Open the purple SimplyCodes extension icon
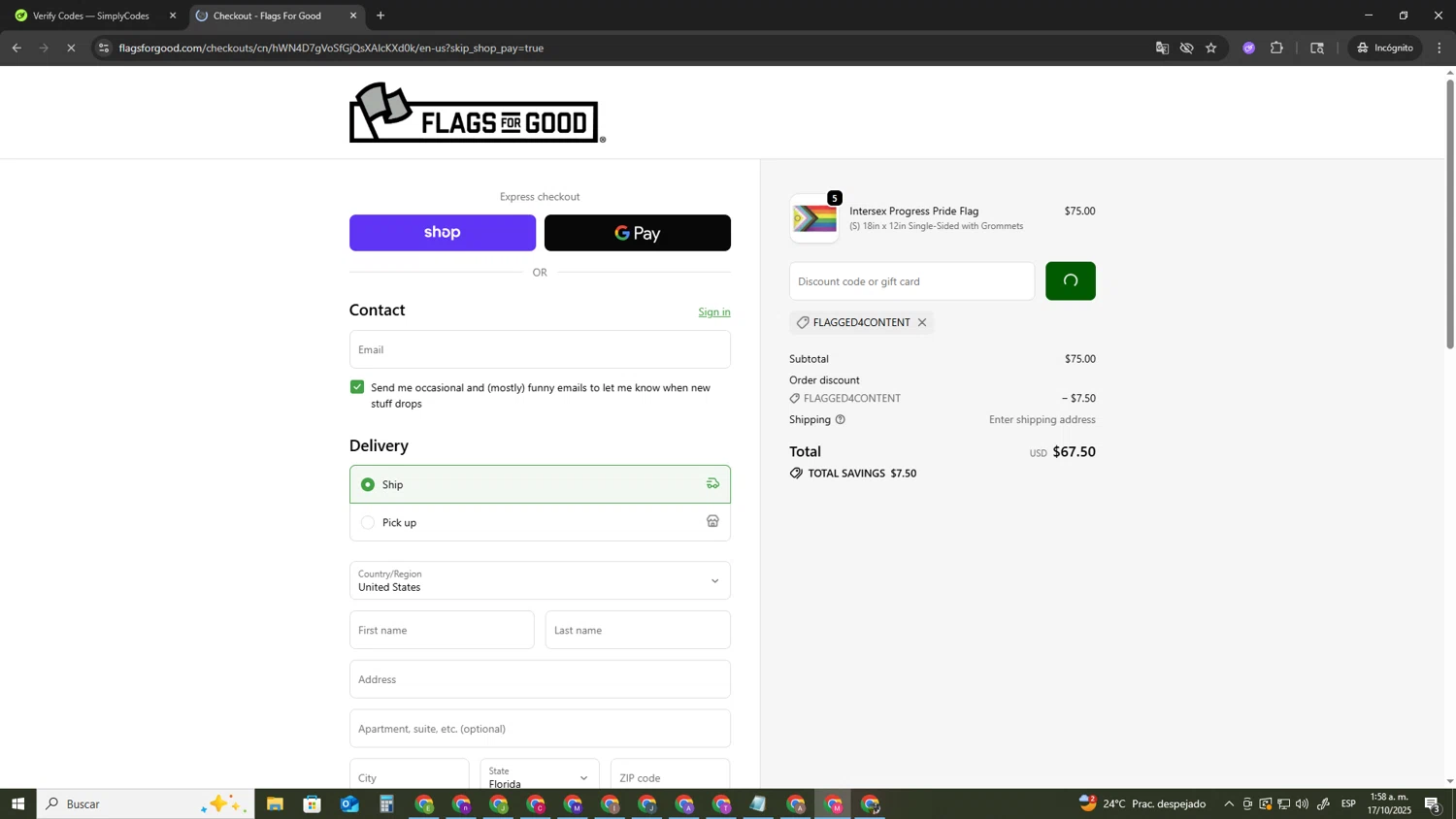Viewport: 1456px width, 819px height. click(1249, 48)
